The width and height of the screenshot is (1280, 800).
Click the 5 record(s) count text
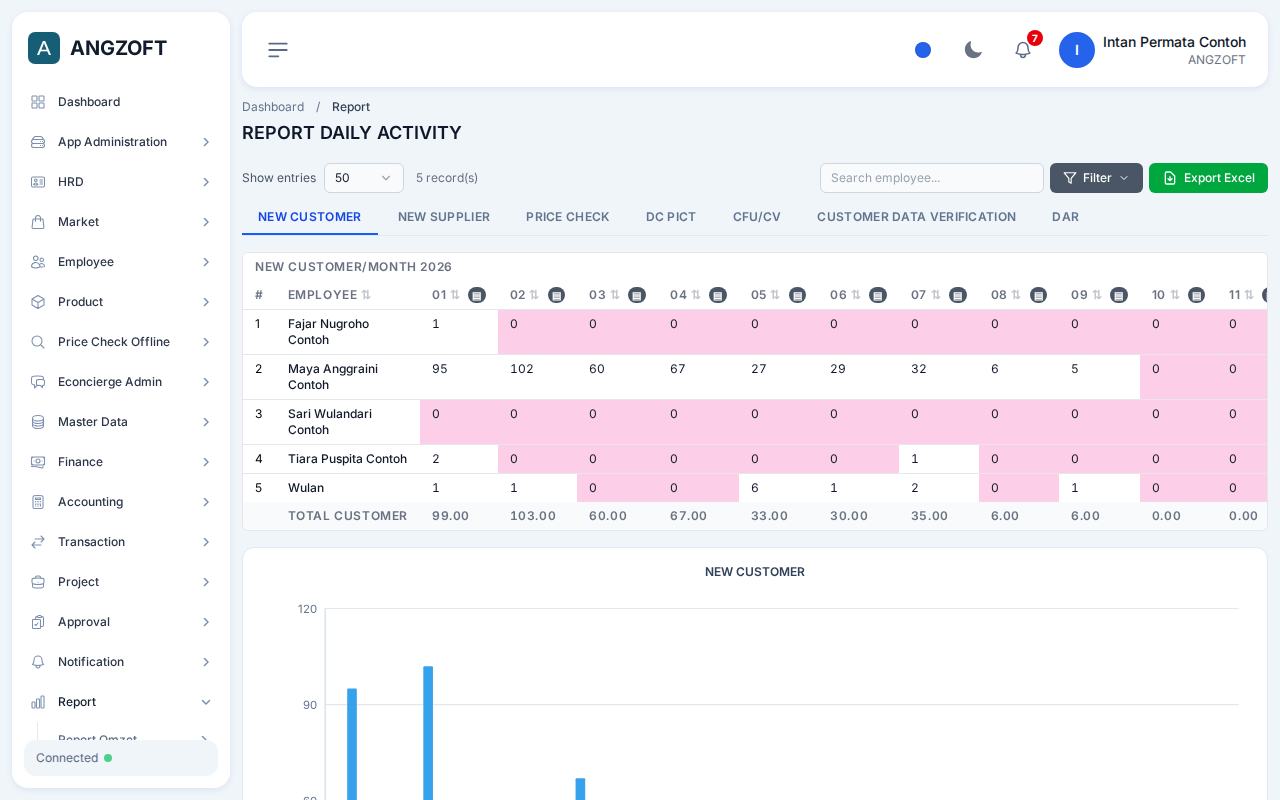click(x=447, y=178)
